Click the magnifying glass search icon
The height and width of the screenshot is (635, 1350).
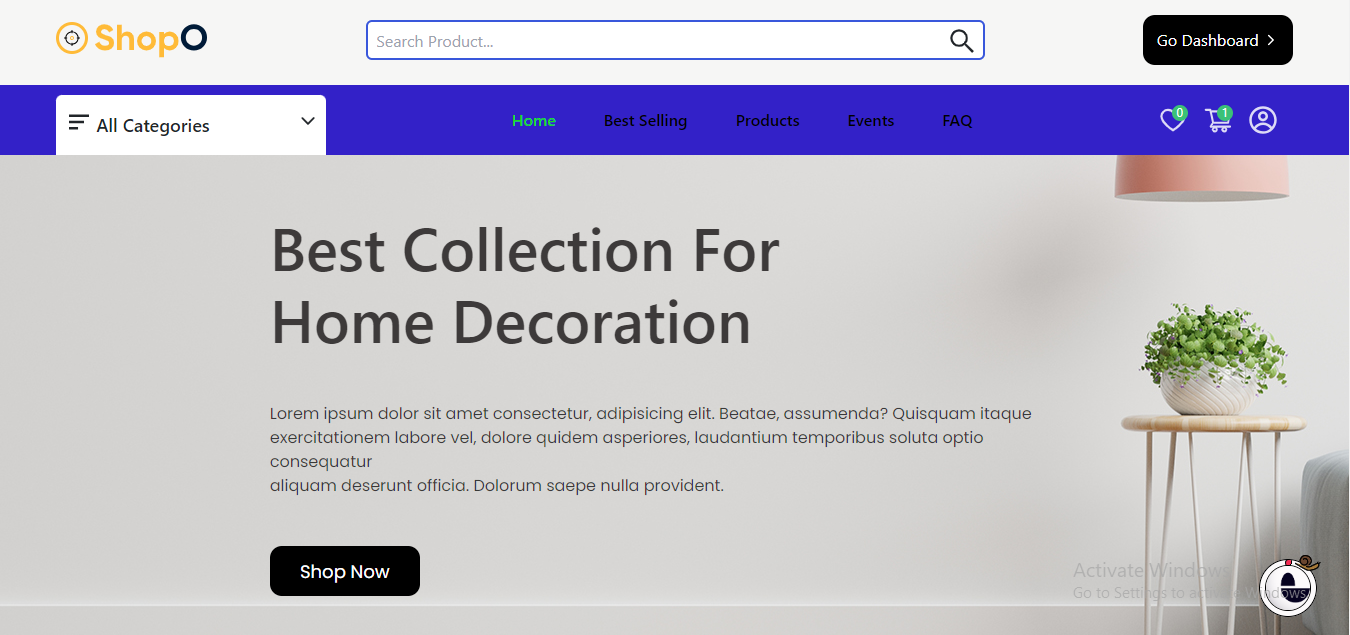(x=961, y=41)
